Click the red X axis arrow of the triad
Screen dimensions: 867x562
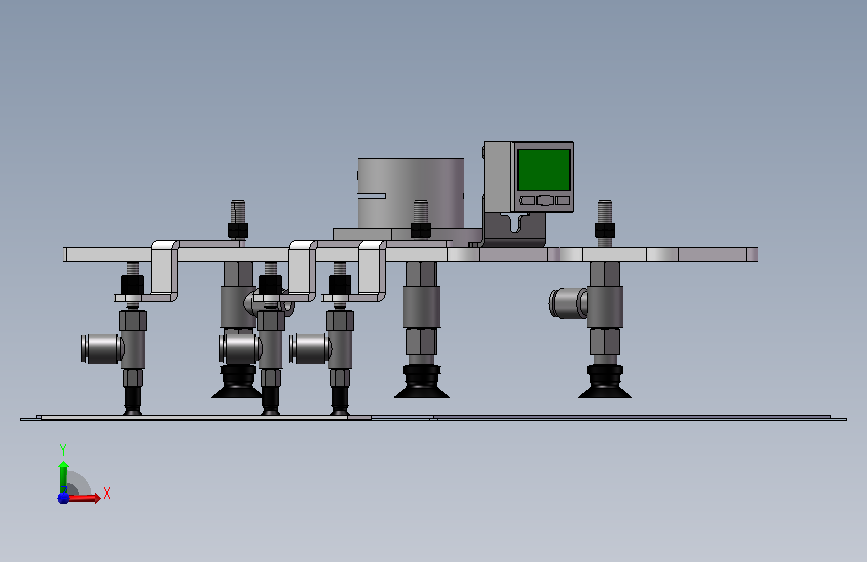click(x=84, y=498)
